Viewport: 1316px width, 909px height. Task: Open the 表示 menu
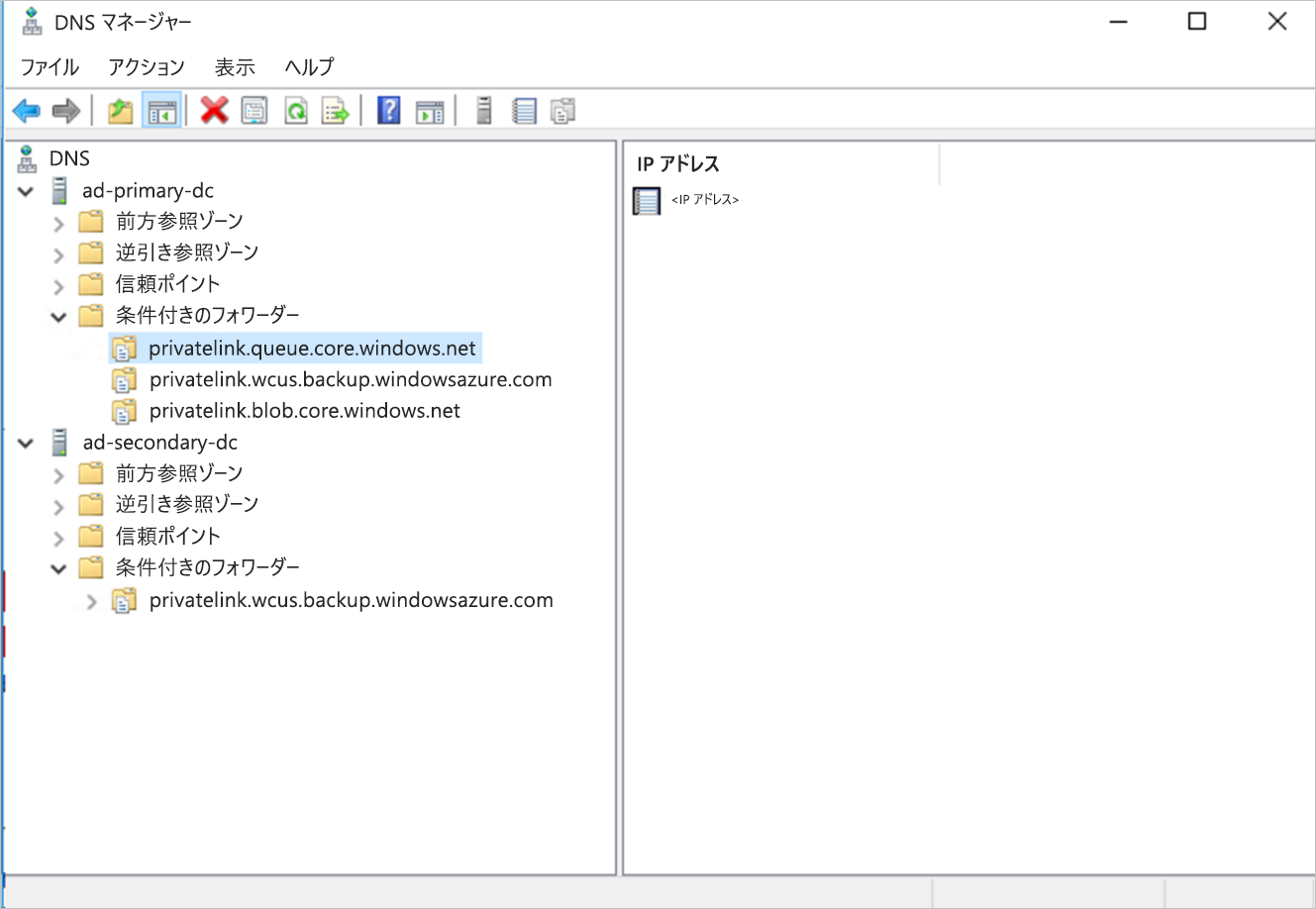[234, 66]
